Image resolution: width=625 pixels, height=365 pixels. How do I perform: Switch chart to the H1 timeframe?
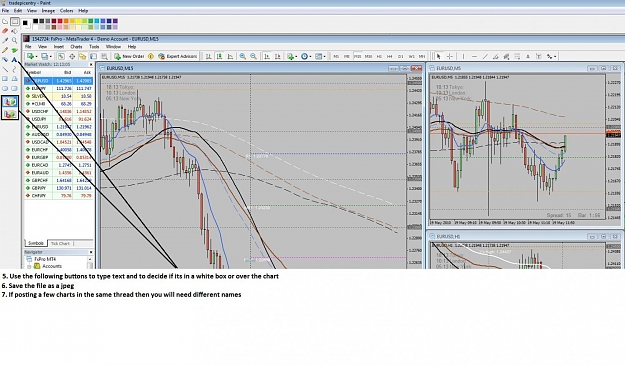pos(379,57)
